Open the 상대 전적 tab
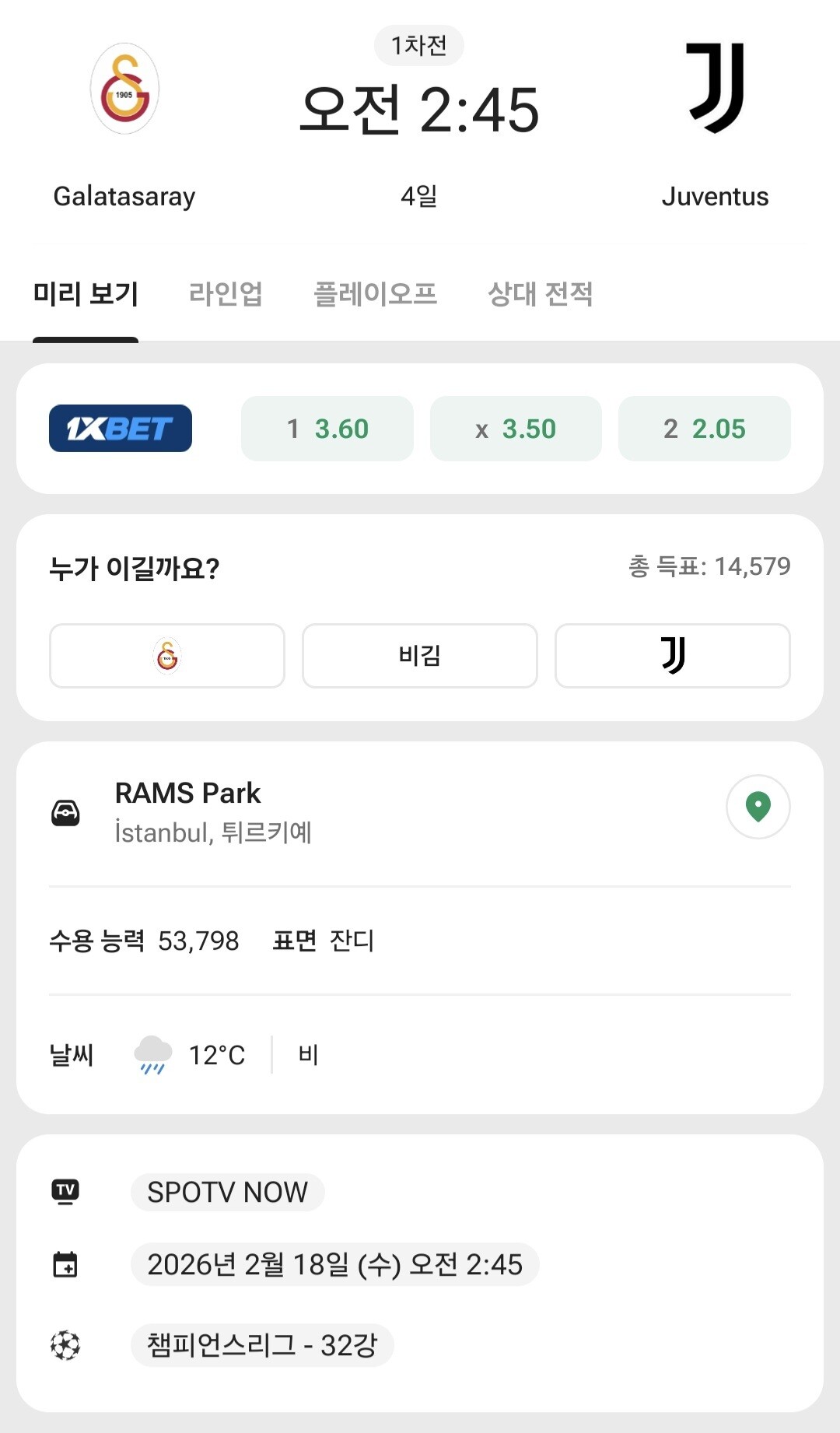Viewport: 840px width, 1433px height. (x=540, y=294)
